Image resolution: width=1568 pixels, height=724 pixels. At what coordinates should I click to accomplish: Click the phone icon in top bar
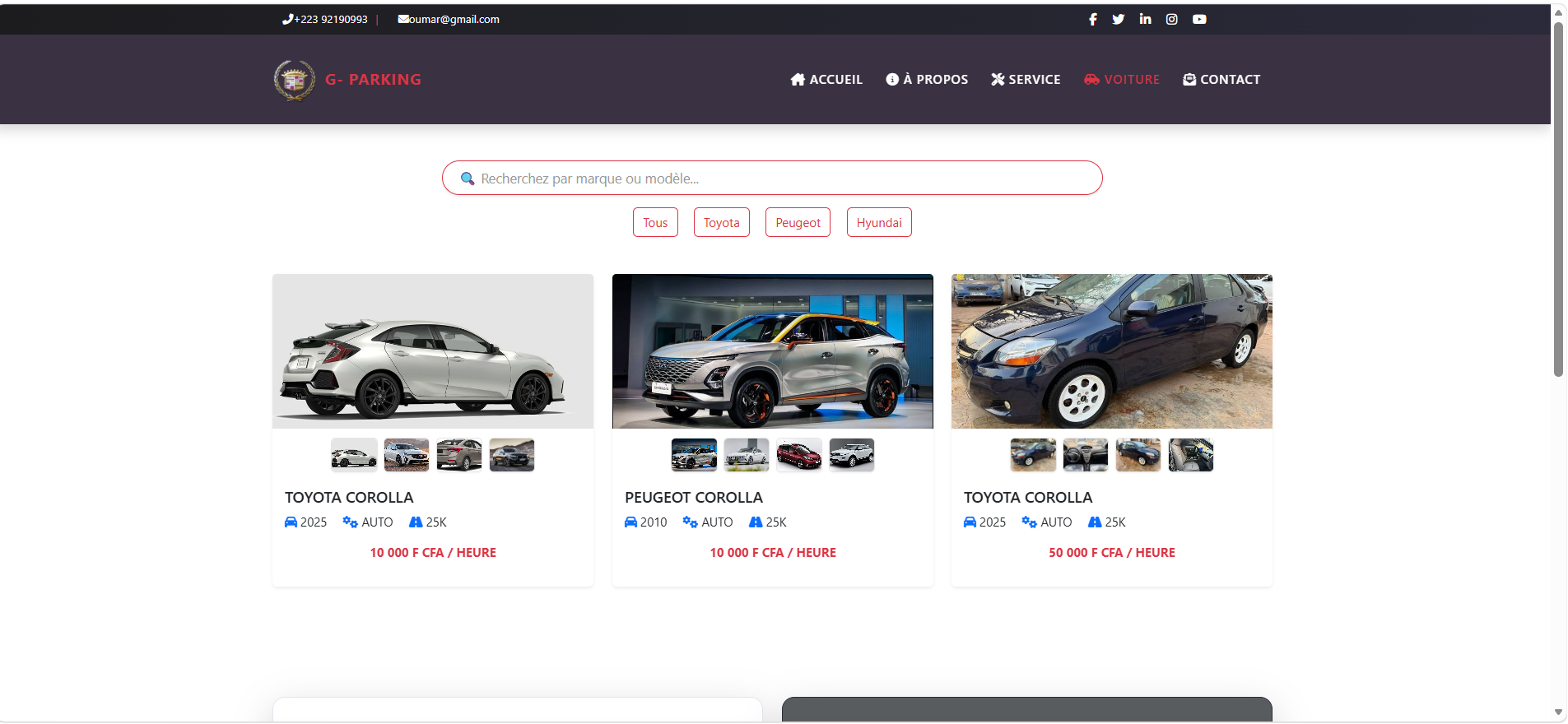(x=287, y=19)
